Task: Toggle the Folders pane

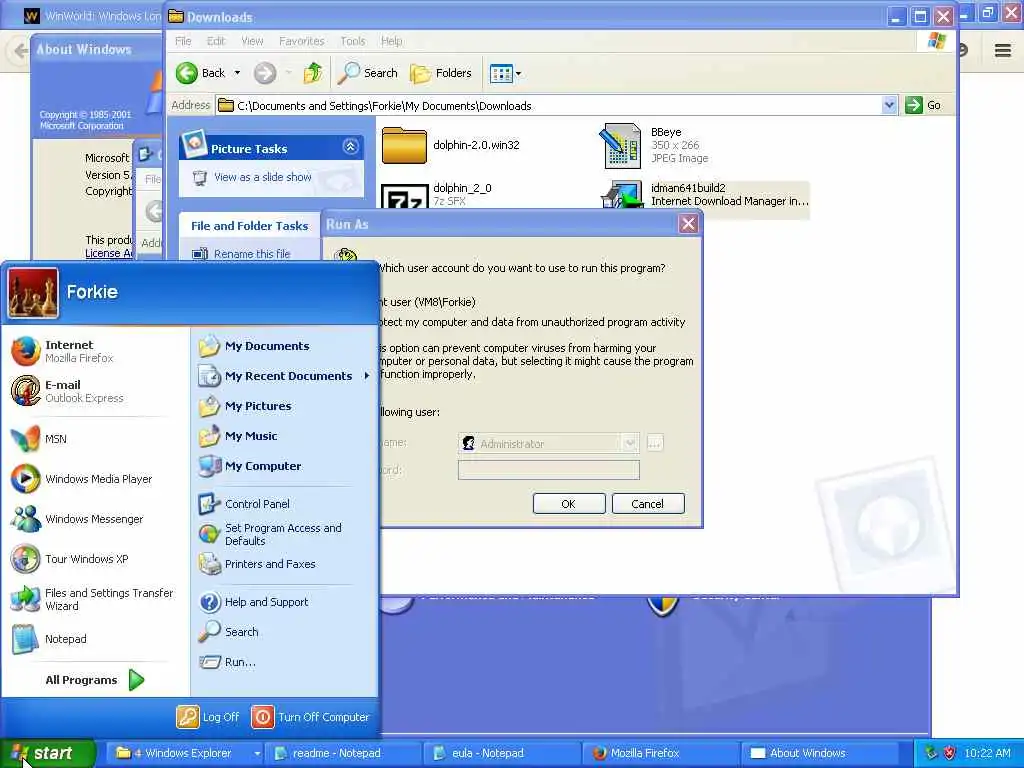Action: point(441,72)
